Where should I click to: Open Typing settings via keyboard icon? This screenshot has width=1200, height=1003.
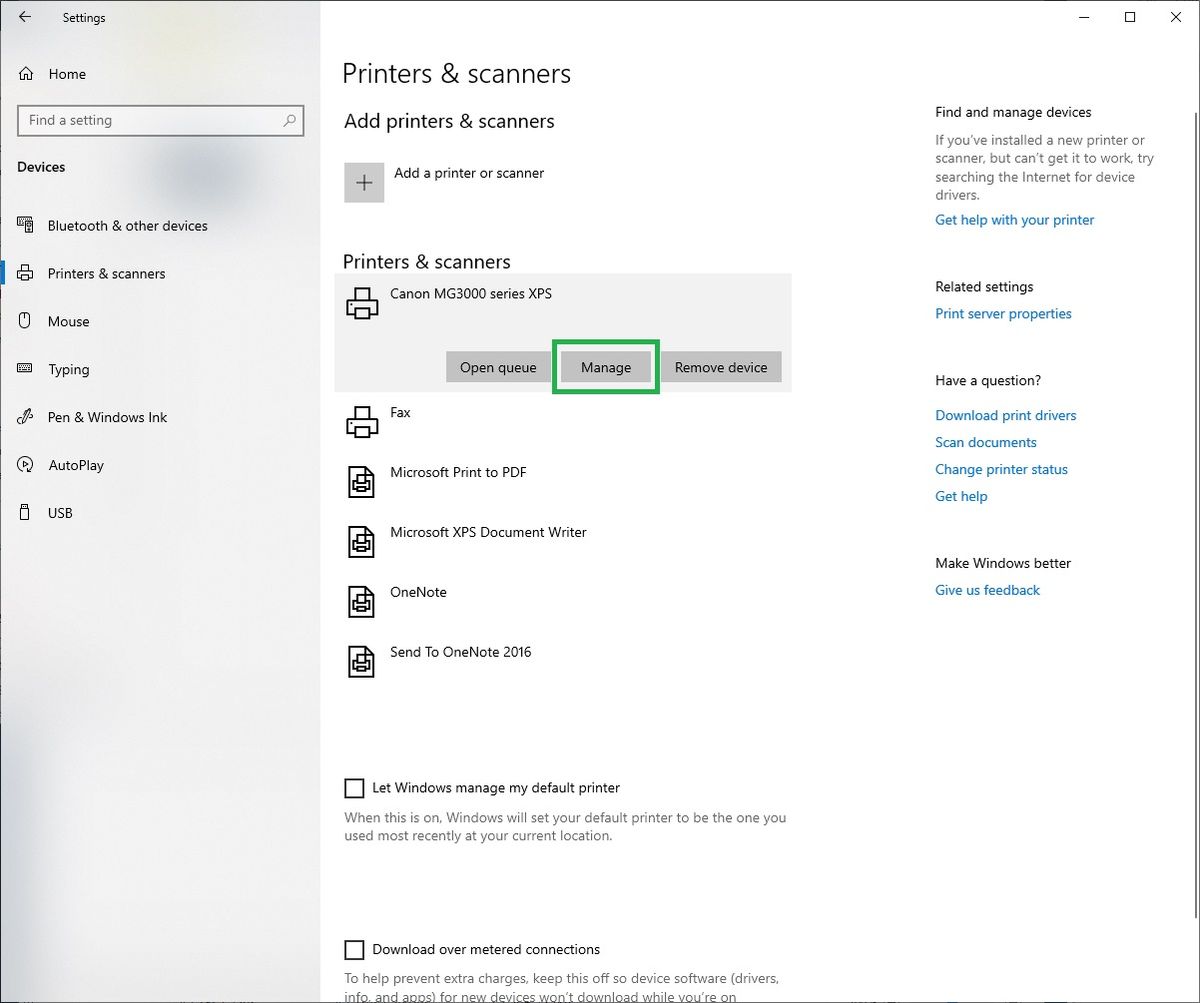click(25, 369)
